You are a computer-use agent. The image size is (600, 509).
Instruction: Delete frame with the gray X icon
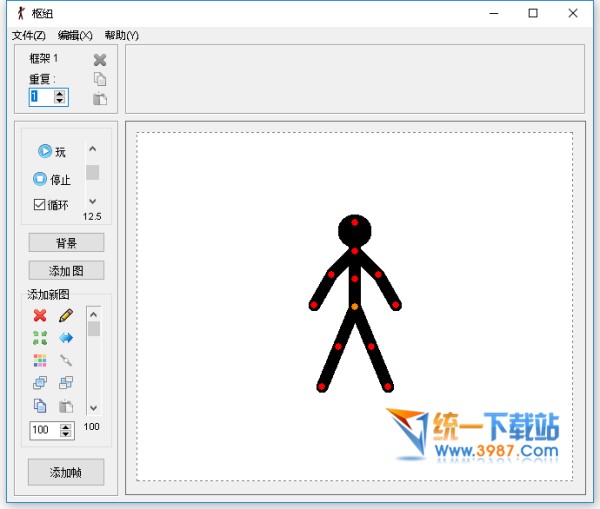tap(100, 60)
